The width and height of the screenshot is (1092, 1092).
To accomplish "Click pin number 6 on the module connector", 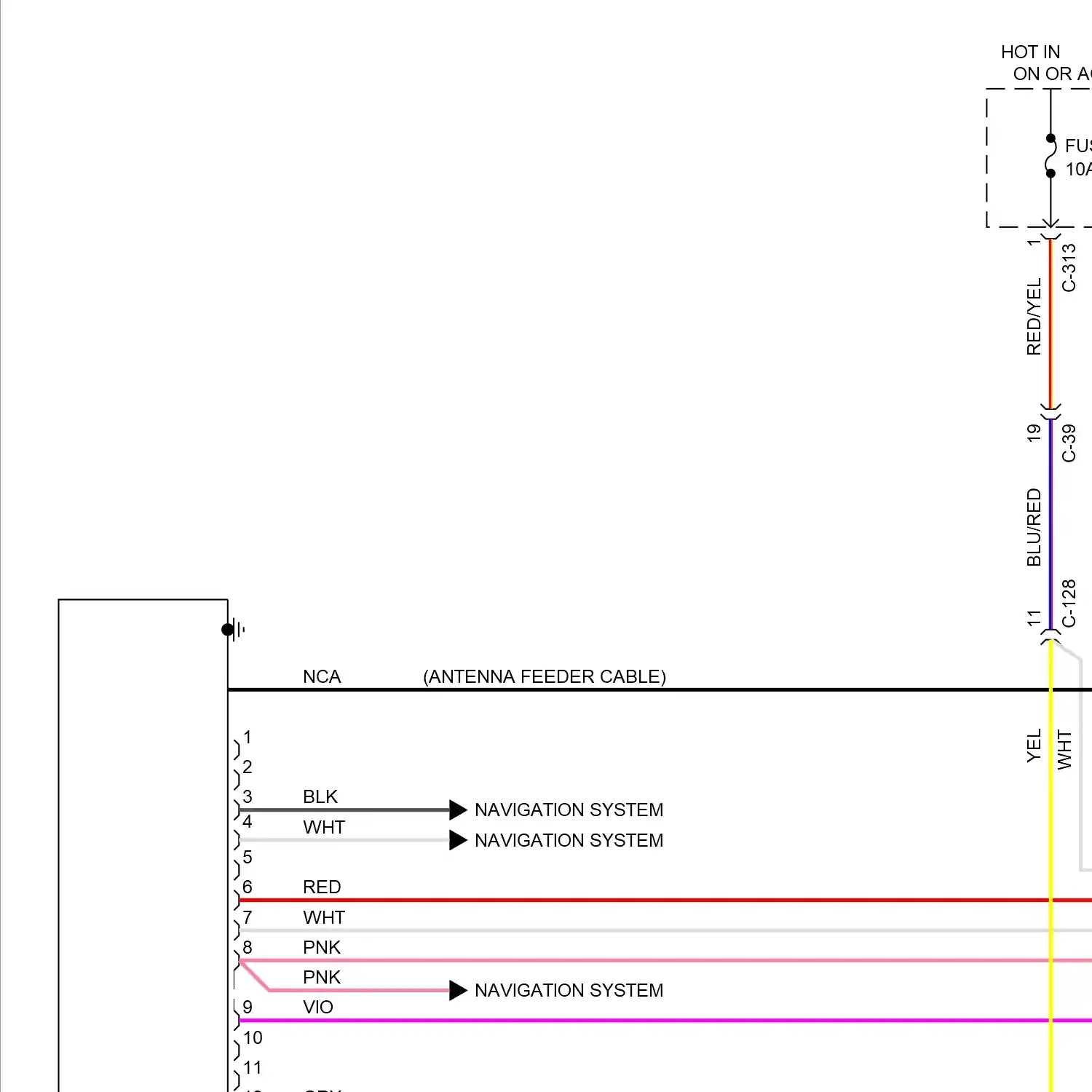I will (x=248, y=887).
